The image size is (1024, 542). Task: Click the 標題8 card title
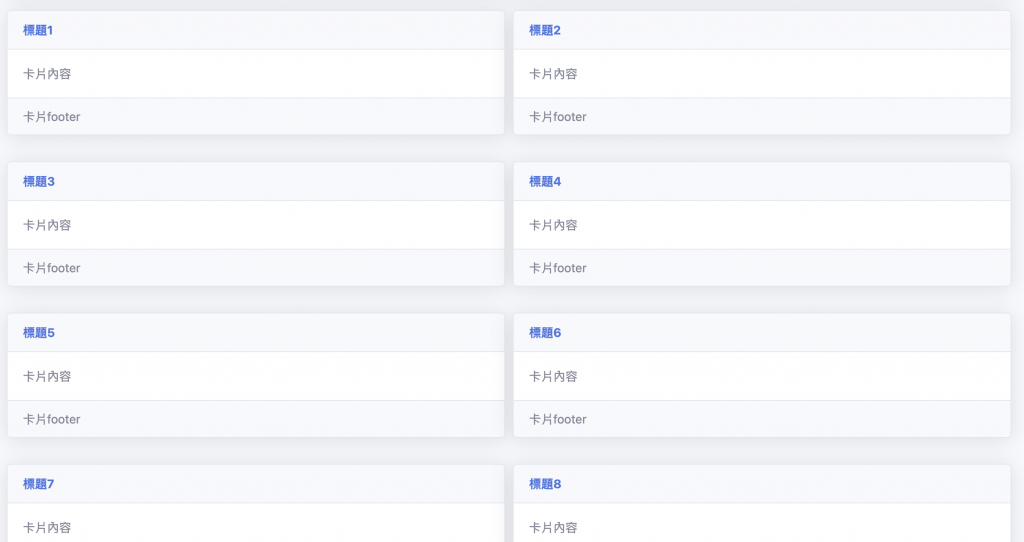(x=545, y=484)
